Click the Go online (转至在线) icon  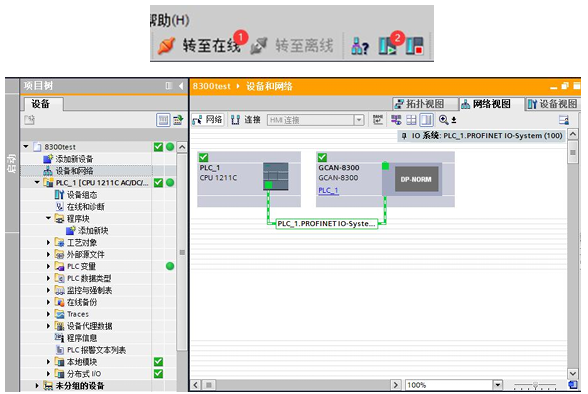(x=166, y=46)
